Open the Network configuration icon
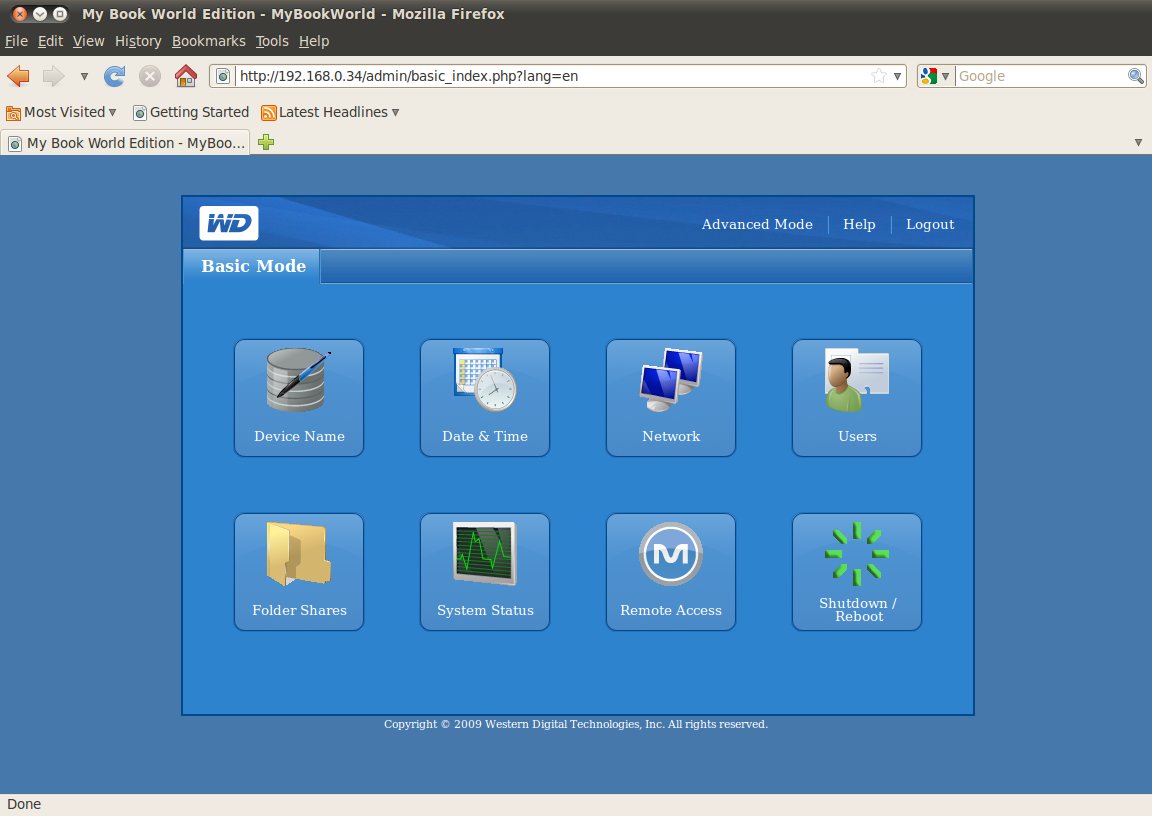1152x816 pixels. [x=670, y=397]
